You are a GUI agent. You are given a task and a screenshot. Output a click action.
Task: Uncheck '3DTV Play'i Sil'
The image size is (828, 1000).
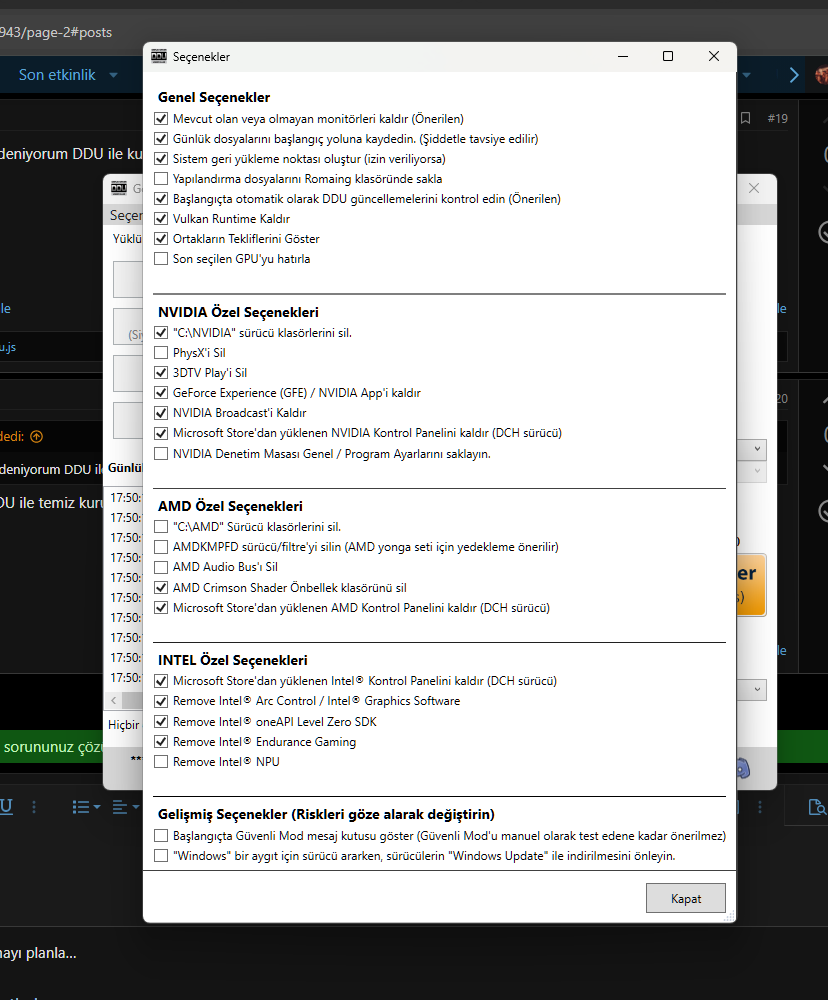pyautogui.click(x=161, y=372)
